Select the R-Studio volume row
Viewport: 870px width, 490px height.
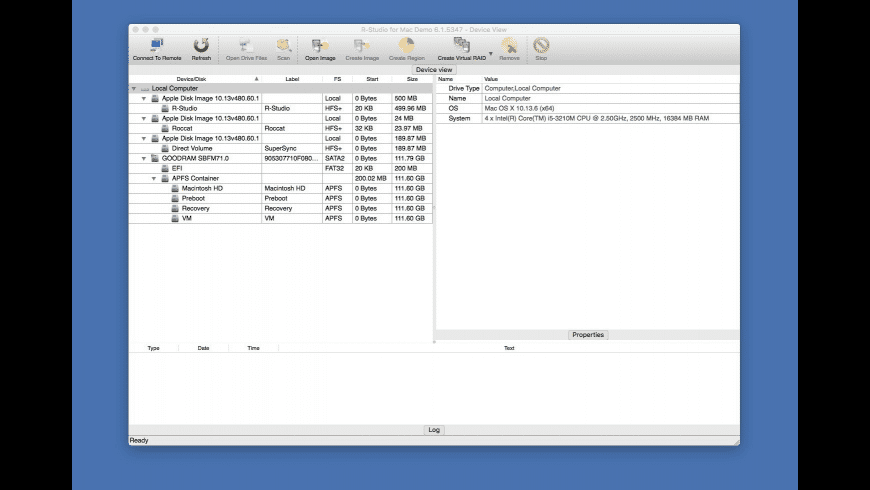pyautogui.click(x=281, y=108)
